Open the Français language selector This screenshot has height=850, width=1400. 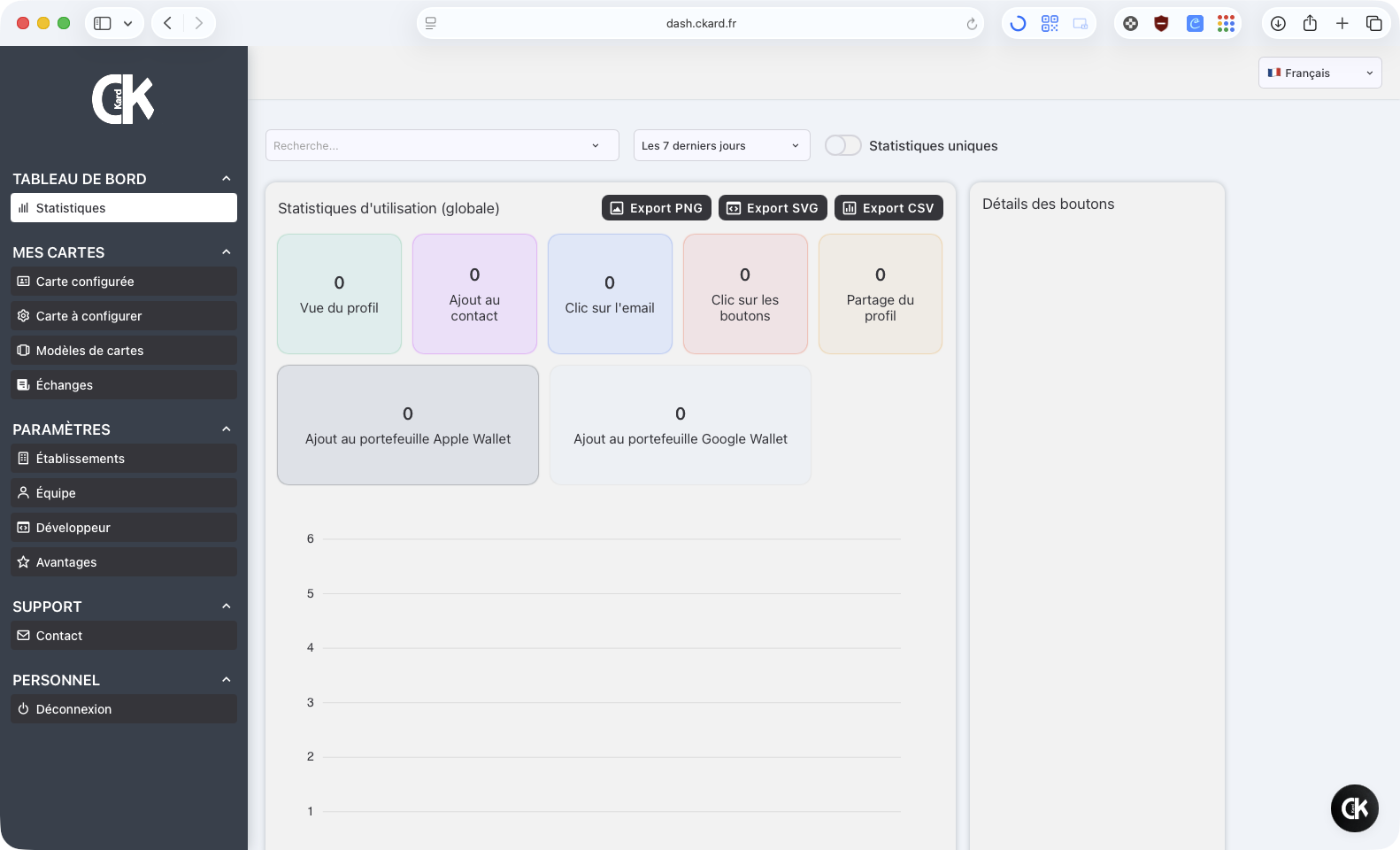click(x=1319, y=73)
